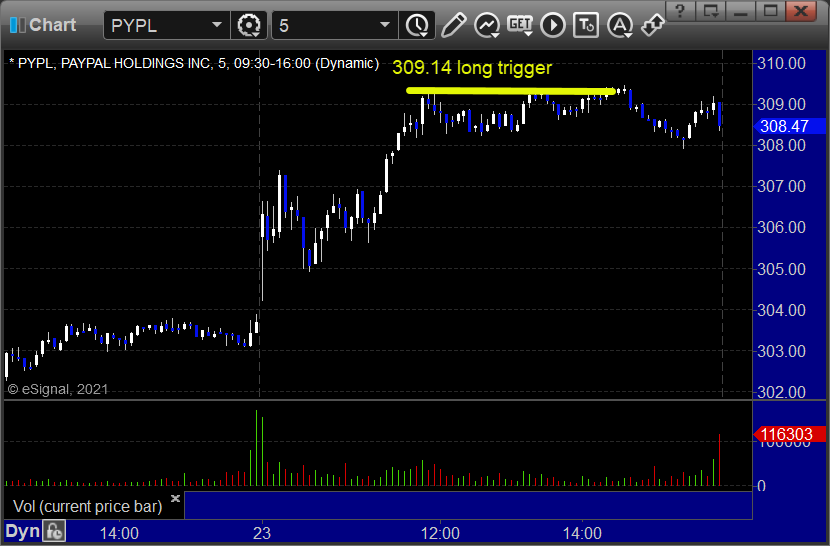The height and width of the screenshot is (546, 830).
Task: Open the interval 5 dropdown
Action: (385, 25)
